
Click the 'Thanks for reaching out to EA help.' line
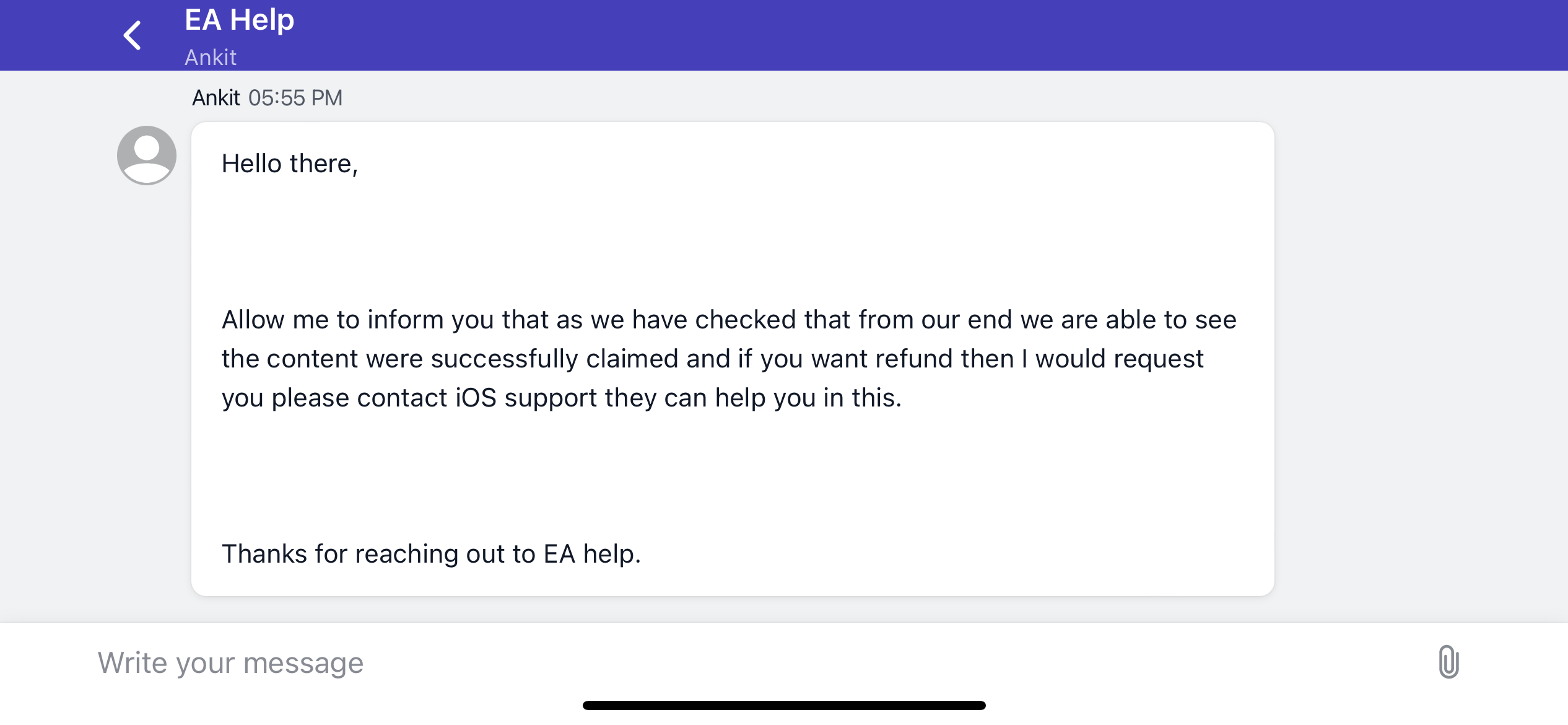click(x=431, y=554)
